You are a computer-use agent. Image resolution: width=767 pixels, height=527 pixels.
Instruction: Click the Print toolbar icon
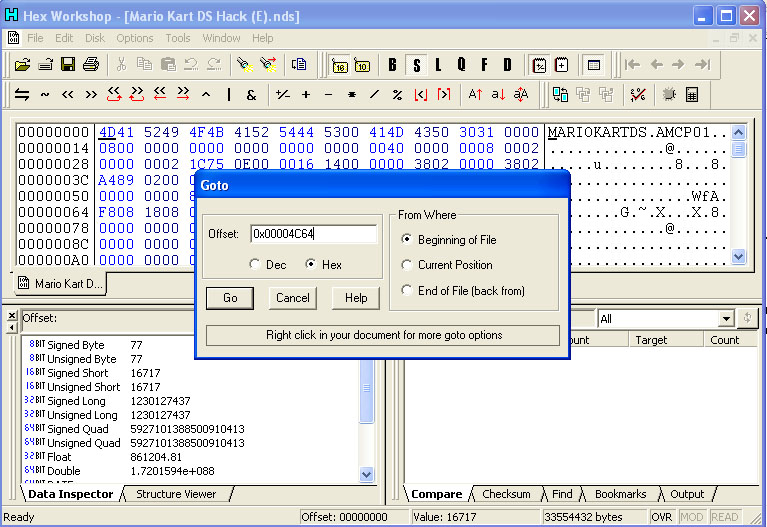[90, 65]
